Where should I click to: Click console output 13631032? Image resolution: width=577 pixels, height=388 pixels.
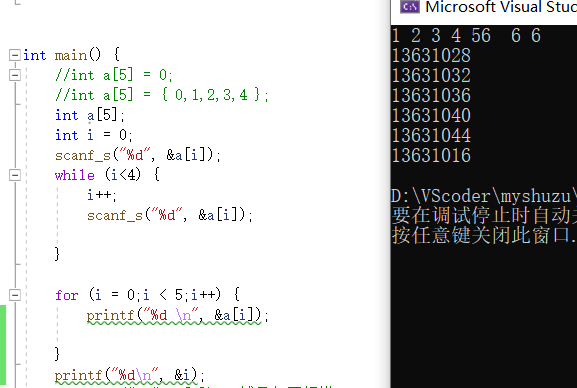pos(431,76)
